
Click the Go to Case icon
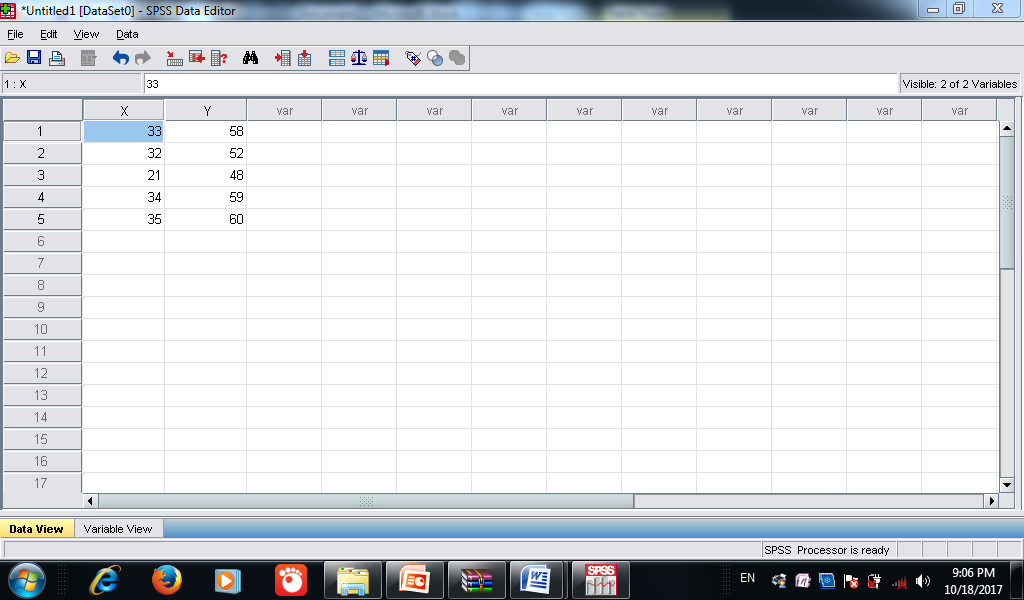(174, 58)
